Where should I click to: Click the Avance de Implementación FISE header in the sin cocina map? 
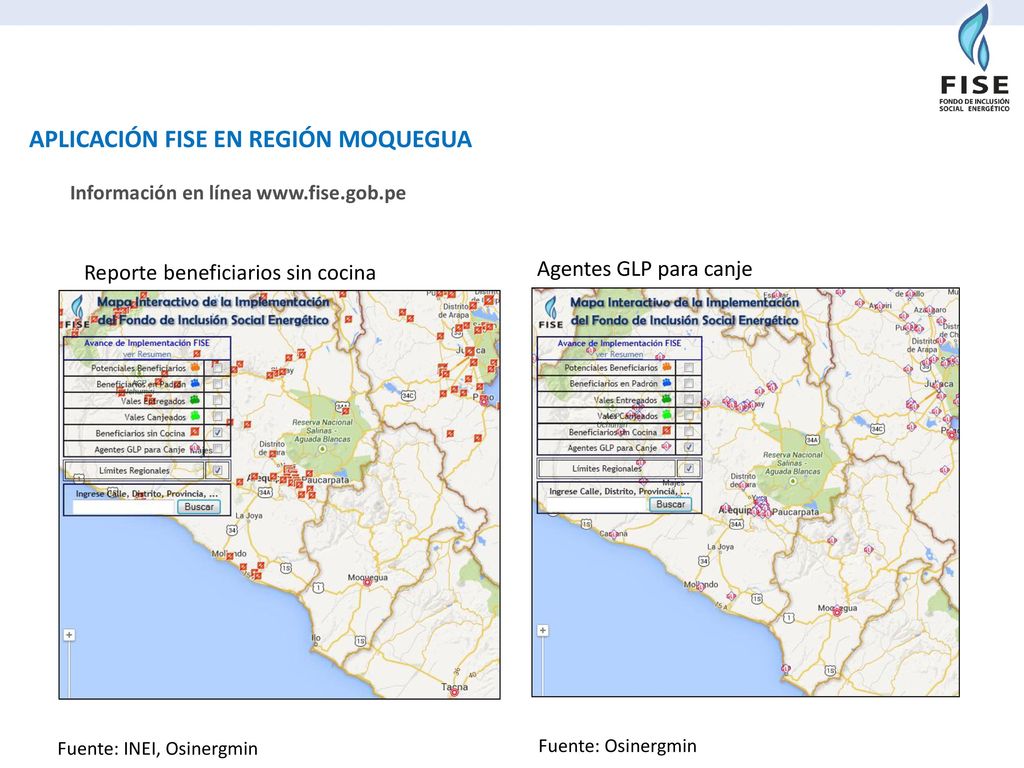point(147,343)
